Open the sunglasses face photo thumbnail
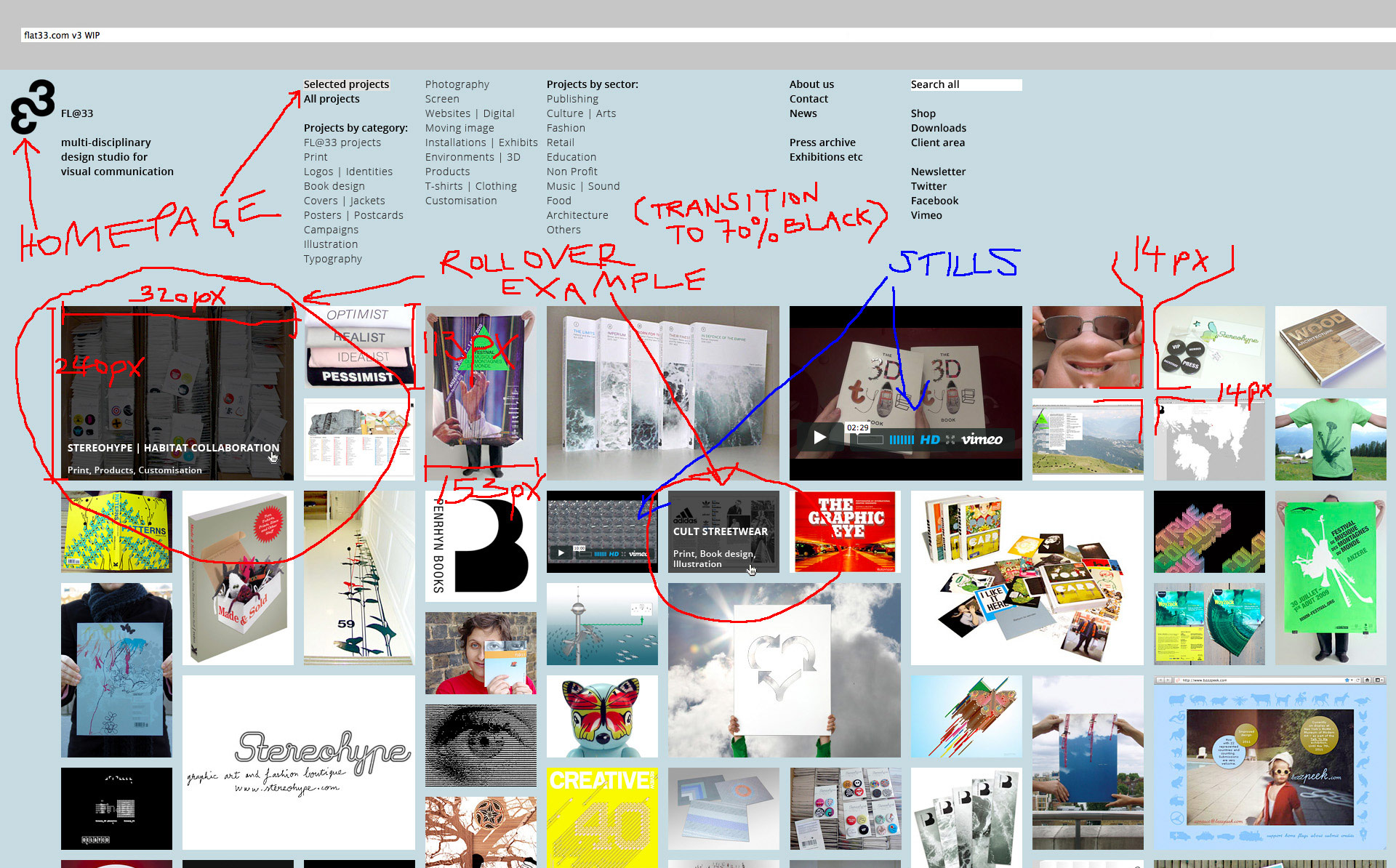The width and height of the screenshot is (1396, 868). (1088, 347)
